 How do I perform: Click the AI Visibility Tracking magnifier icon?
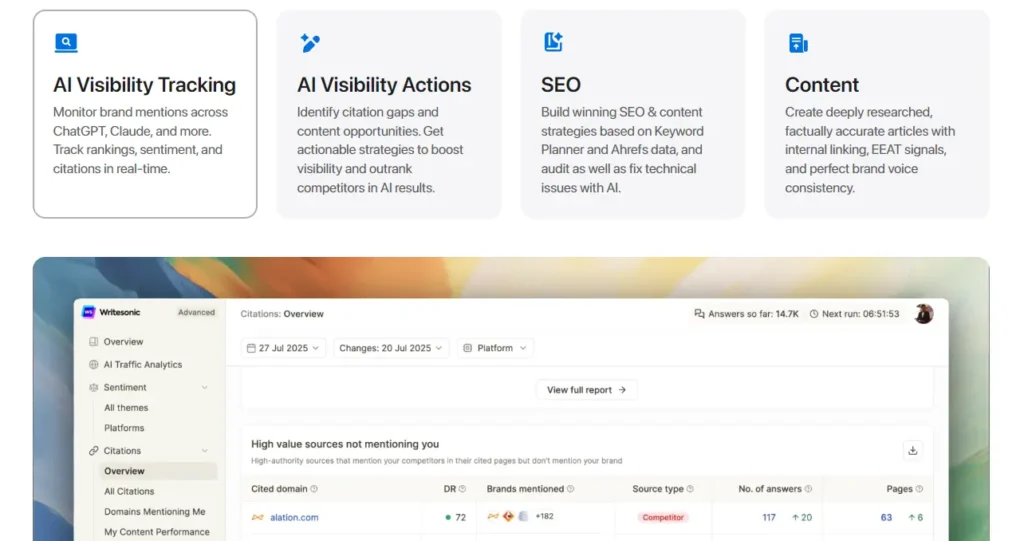click(x=66, y=42)
